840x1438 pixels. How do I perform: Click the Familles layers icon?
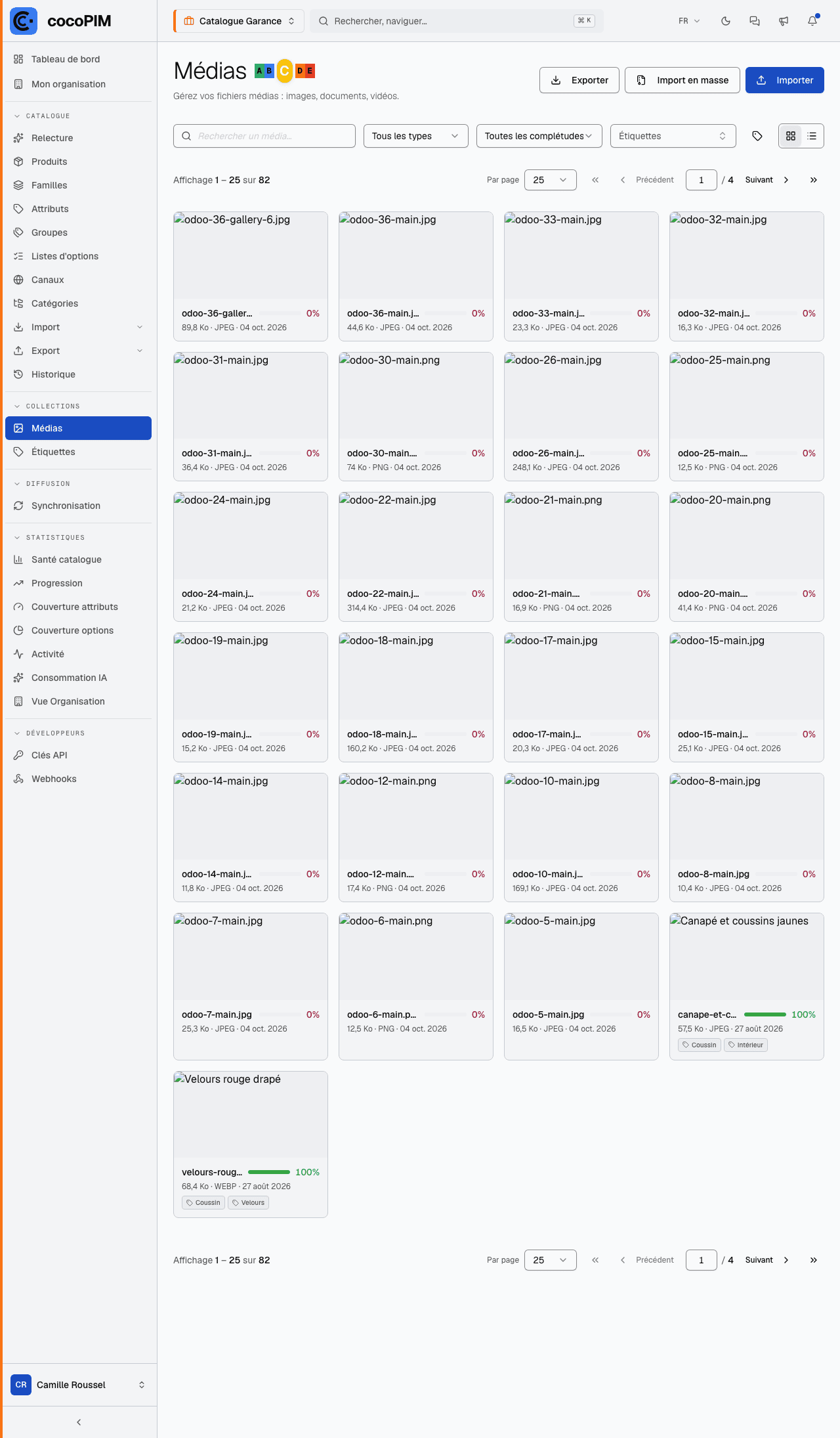click(x=18, y=185)
